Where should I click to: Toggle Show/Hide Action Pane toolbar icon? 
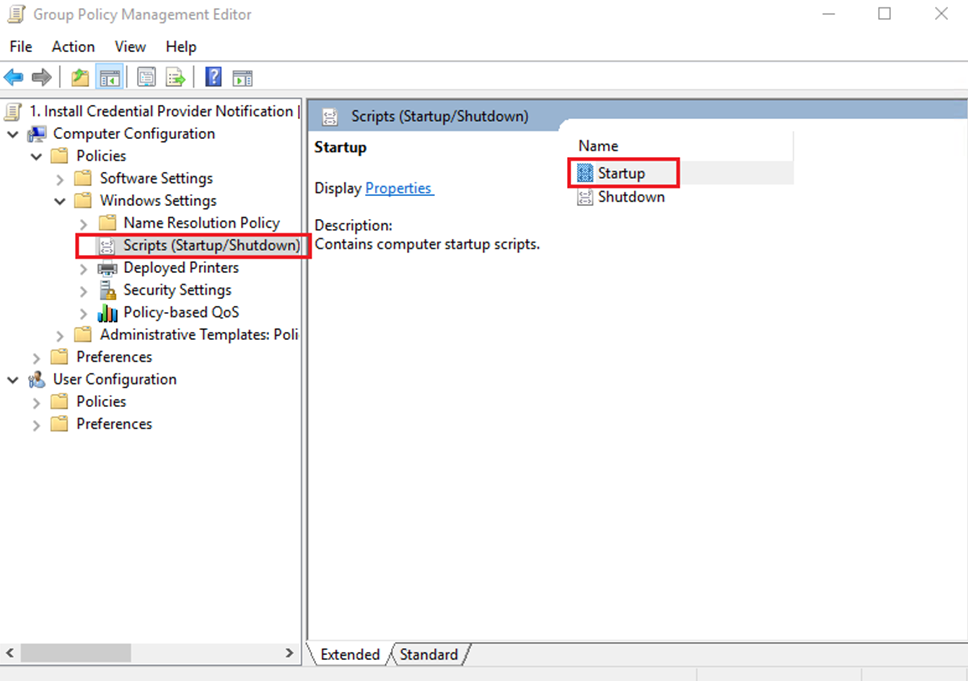[243, 78]
